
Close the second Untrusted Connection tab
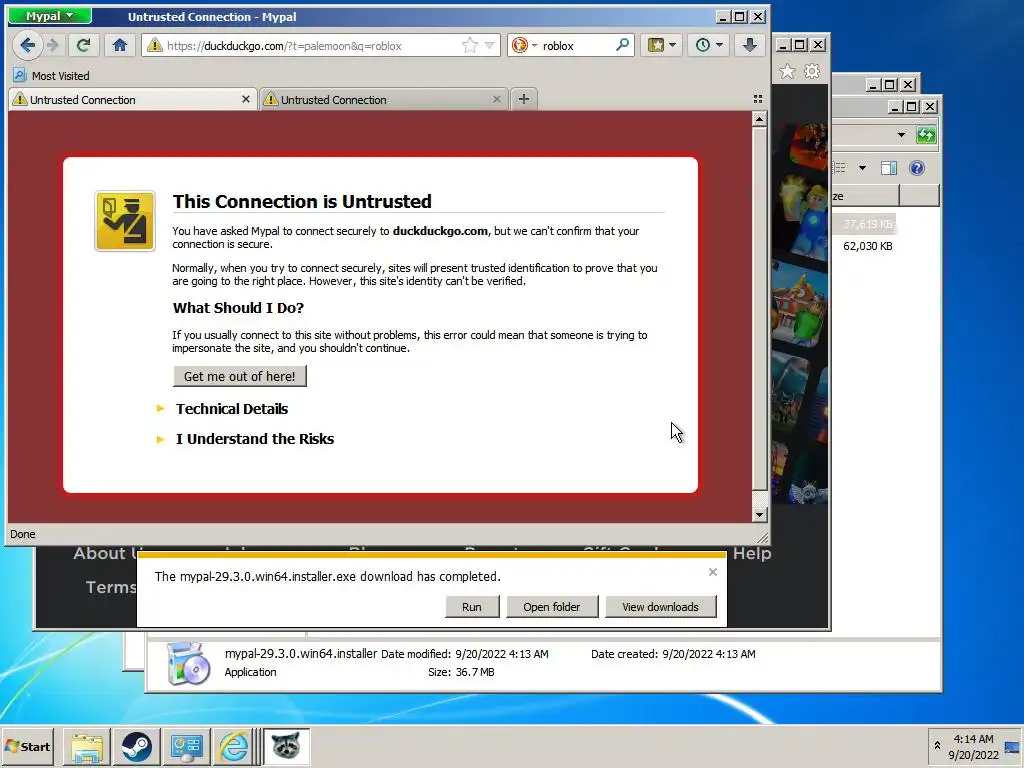tap(497, 99)
